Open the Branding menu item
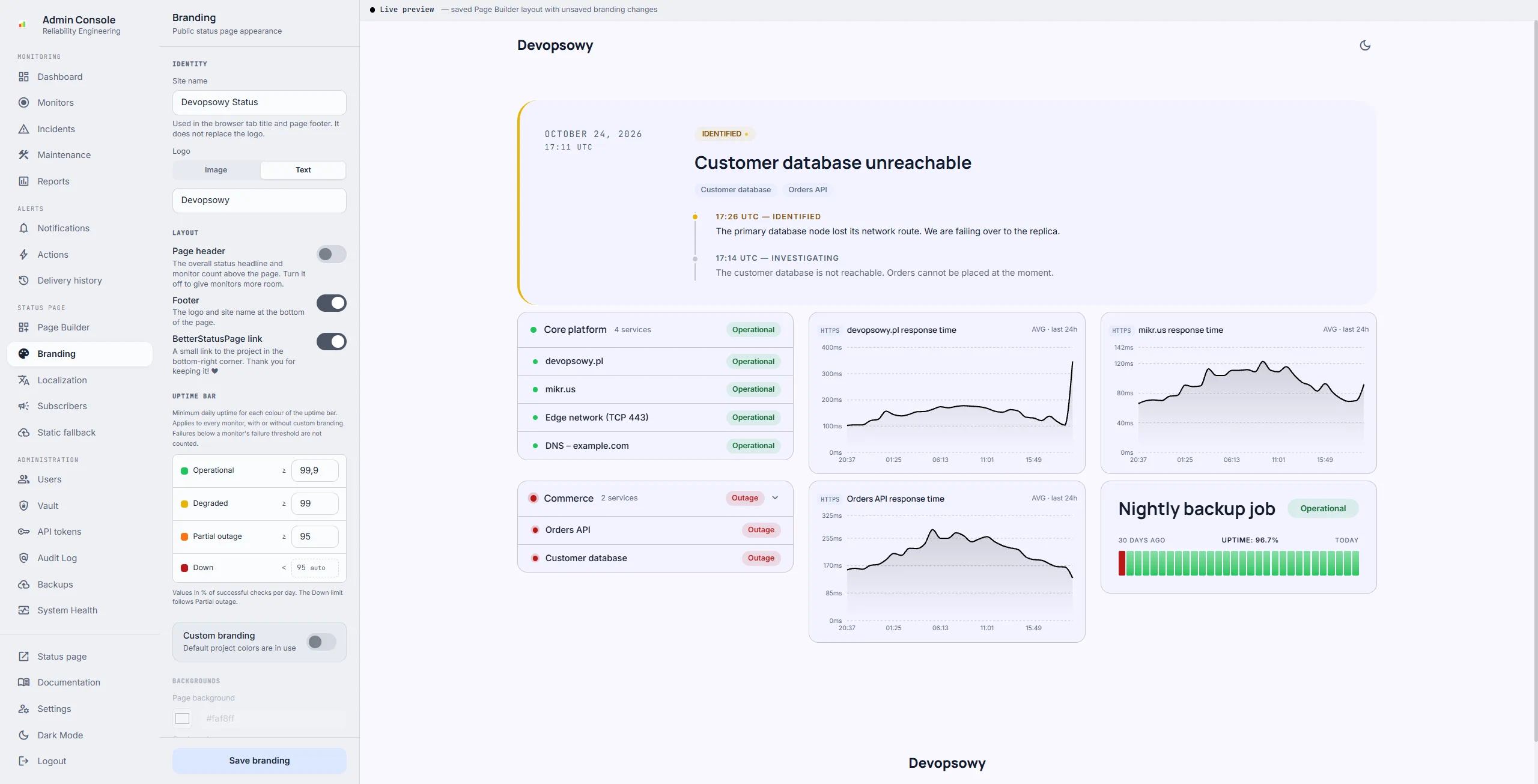The image size is (1538, 784). 80,354
